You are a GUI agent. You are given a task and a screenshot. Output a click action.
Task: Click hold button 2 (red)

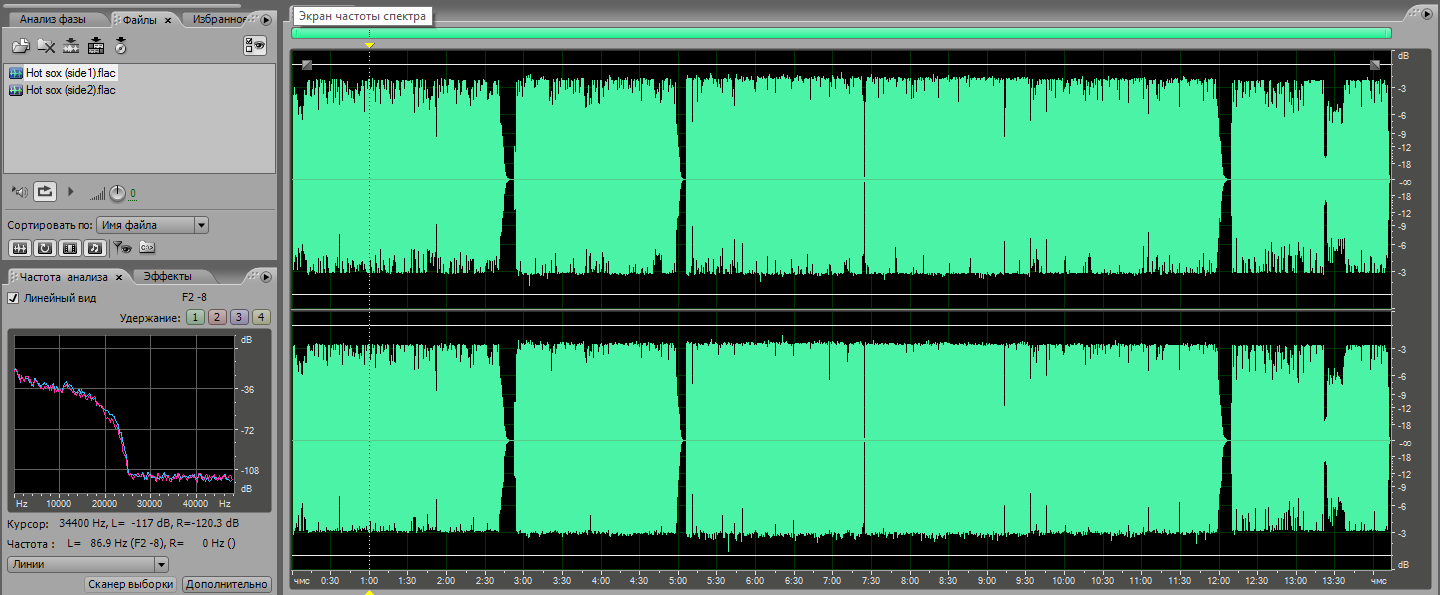(x=217, y=317)
